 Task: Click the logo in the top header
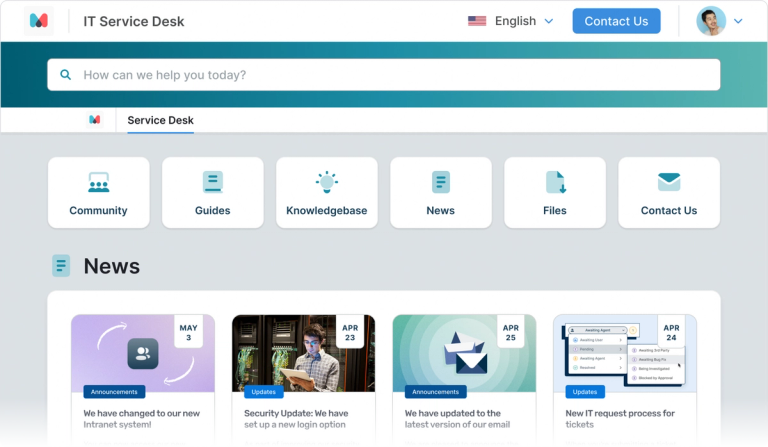38,21
